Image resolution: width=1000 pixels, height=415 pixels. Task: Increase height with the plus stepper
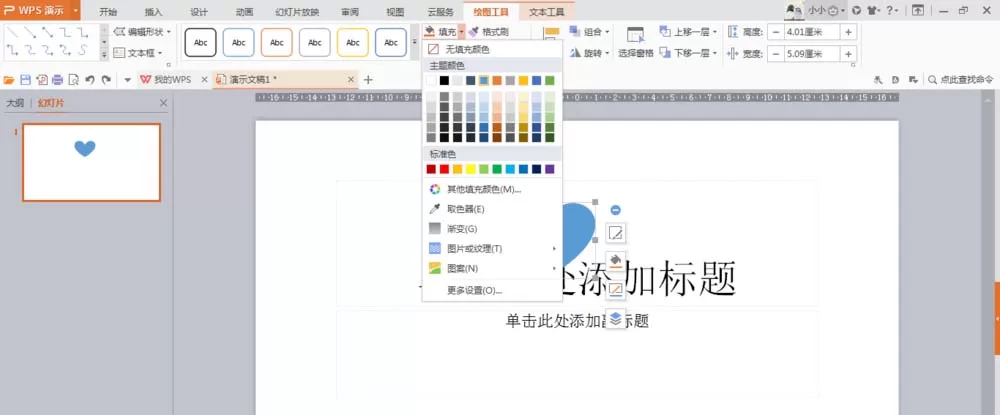point(848,32)
